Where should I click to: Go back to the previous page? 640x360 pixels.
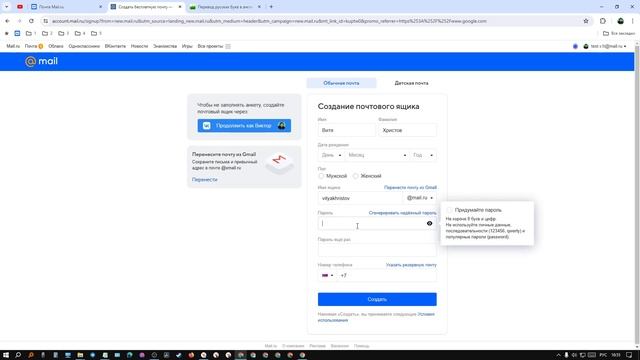pyautogui.click(x=7, y=21)
